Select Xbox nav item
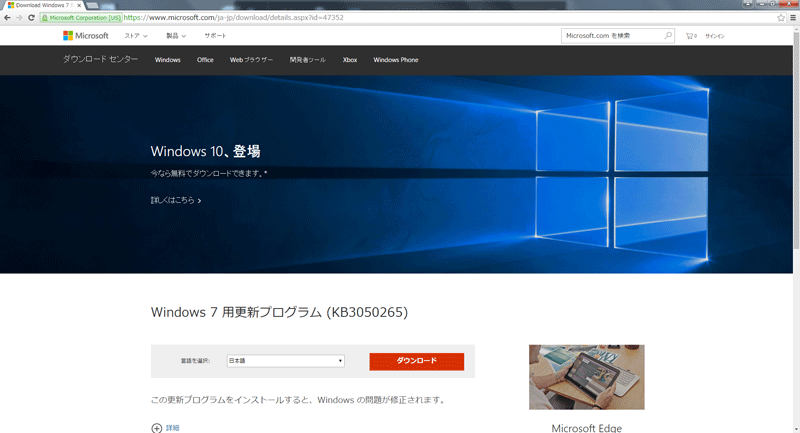Screen dimensions: 800x433 [350, 60]
